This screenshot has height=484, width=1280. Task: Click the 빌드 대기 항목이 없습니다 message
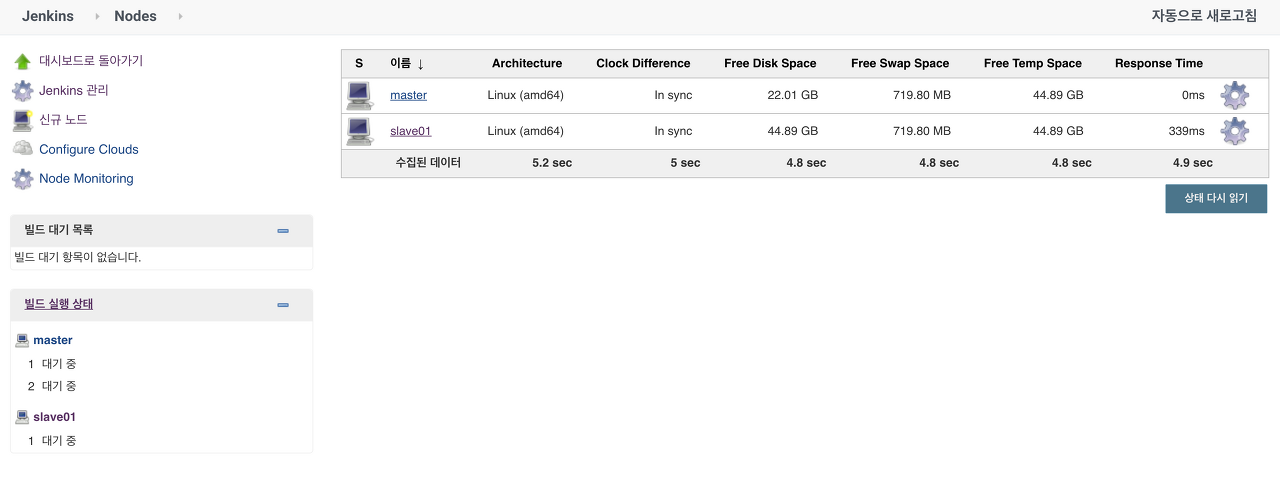point(78,257)
